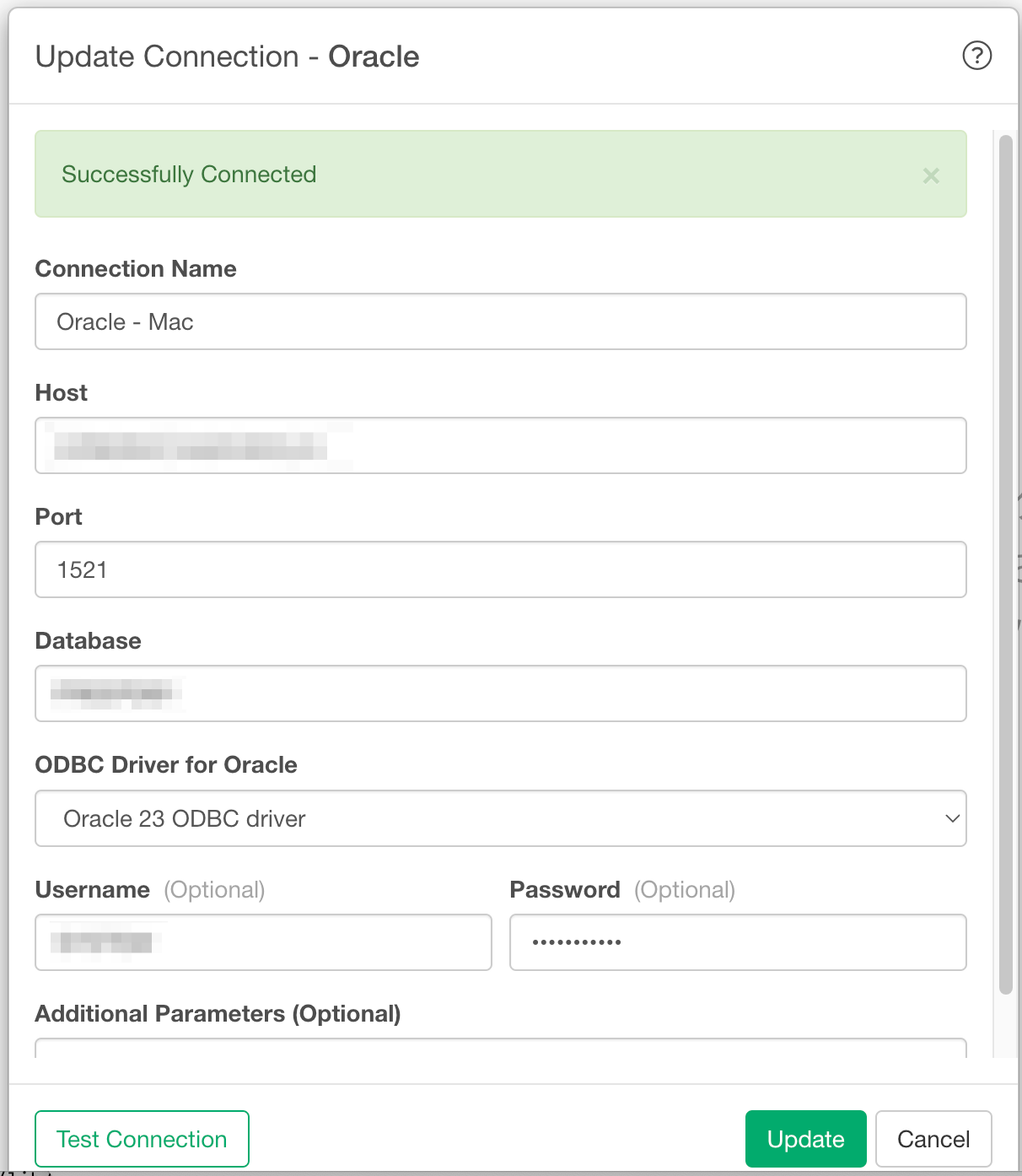Screen dimensions: 1022x1176
Task: Click the Username label
Action: pyautogui.click(x=93, y=889)
